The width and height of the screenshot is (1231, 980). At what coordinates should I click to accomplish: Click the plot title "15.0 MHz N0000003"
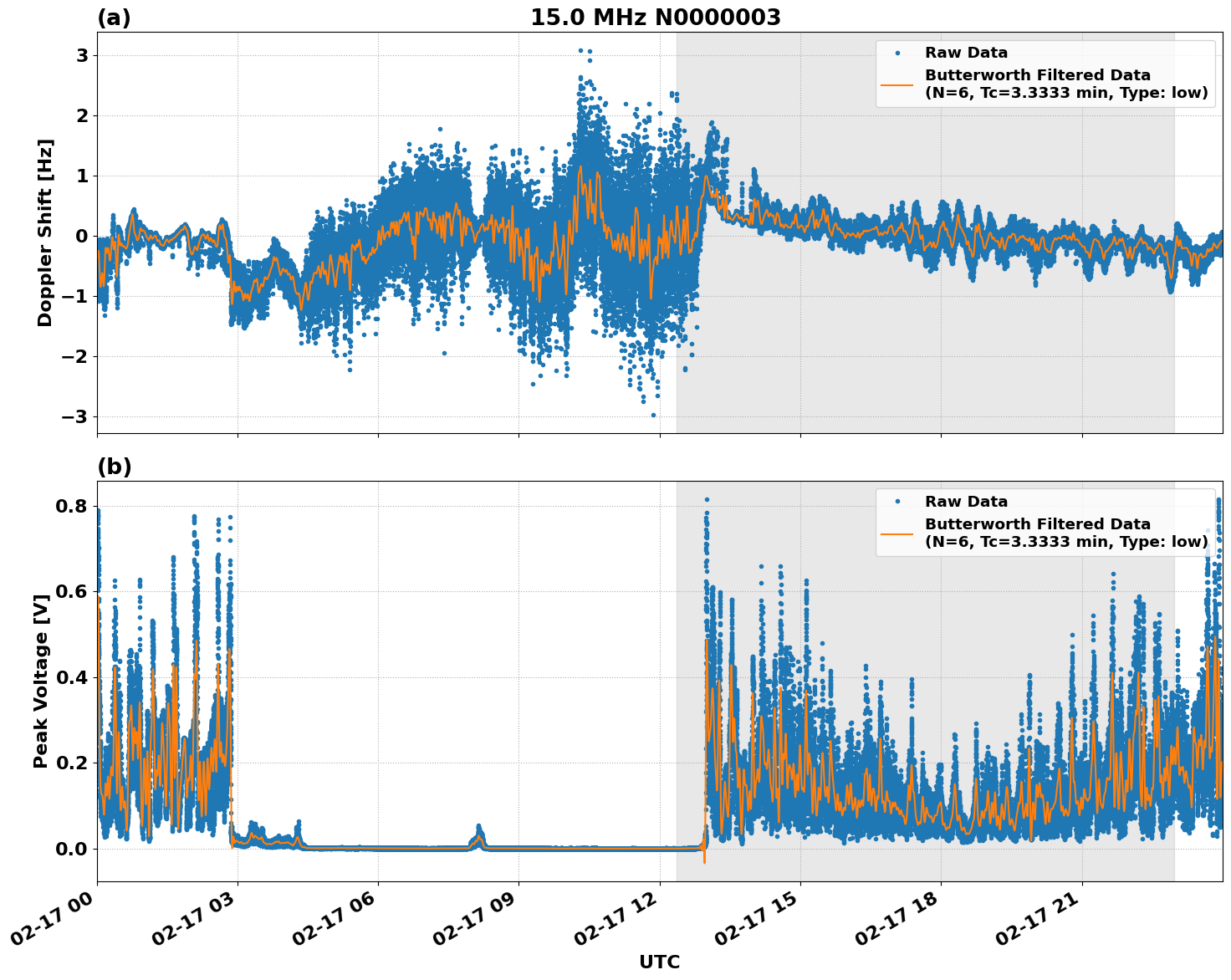655,18
